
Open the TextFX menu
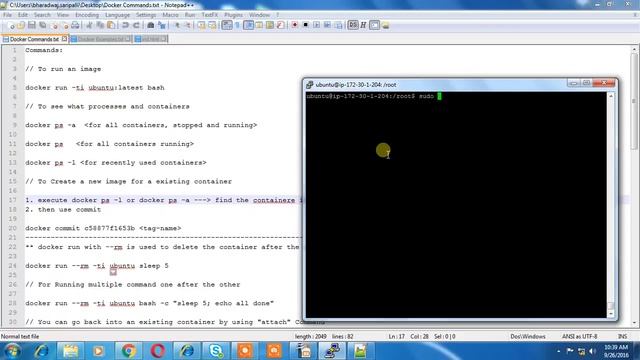click(209, 15)
